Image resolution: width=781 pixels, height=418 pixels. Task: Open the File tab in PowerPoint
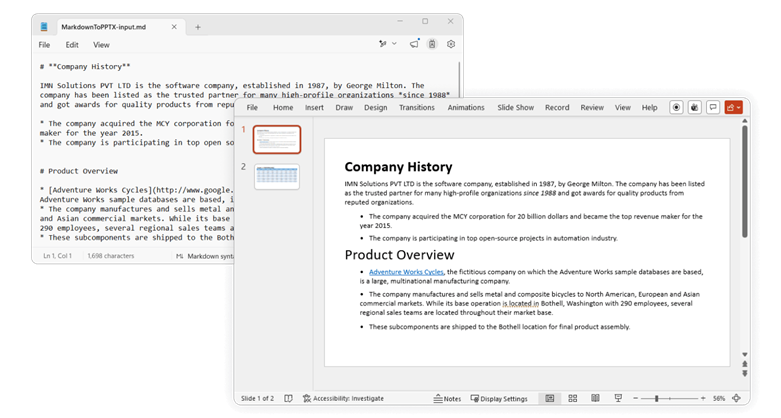pyautogui.click(x=253, y=108)
